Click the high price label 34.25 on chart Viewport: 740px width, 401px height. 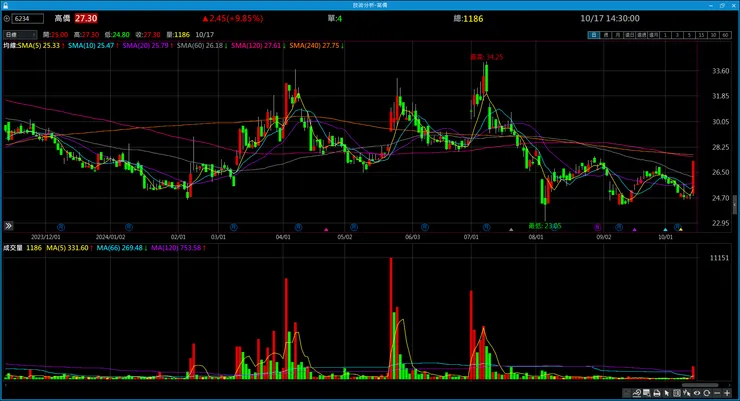[x=487, y=57]
